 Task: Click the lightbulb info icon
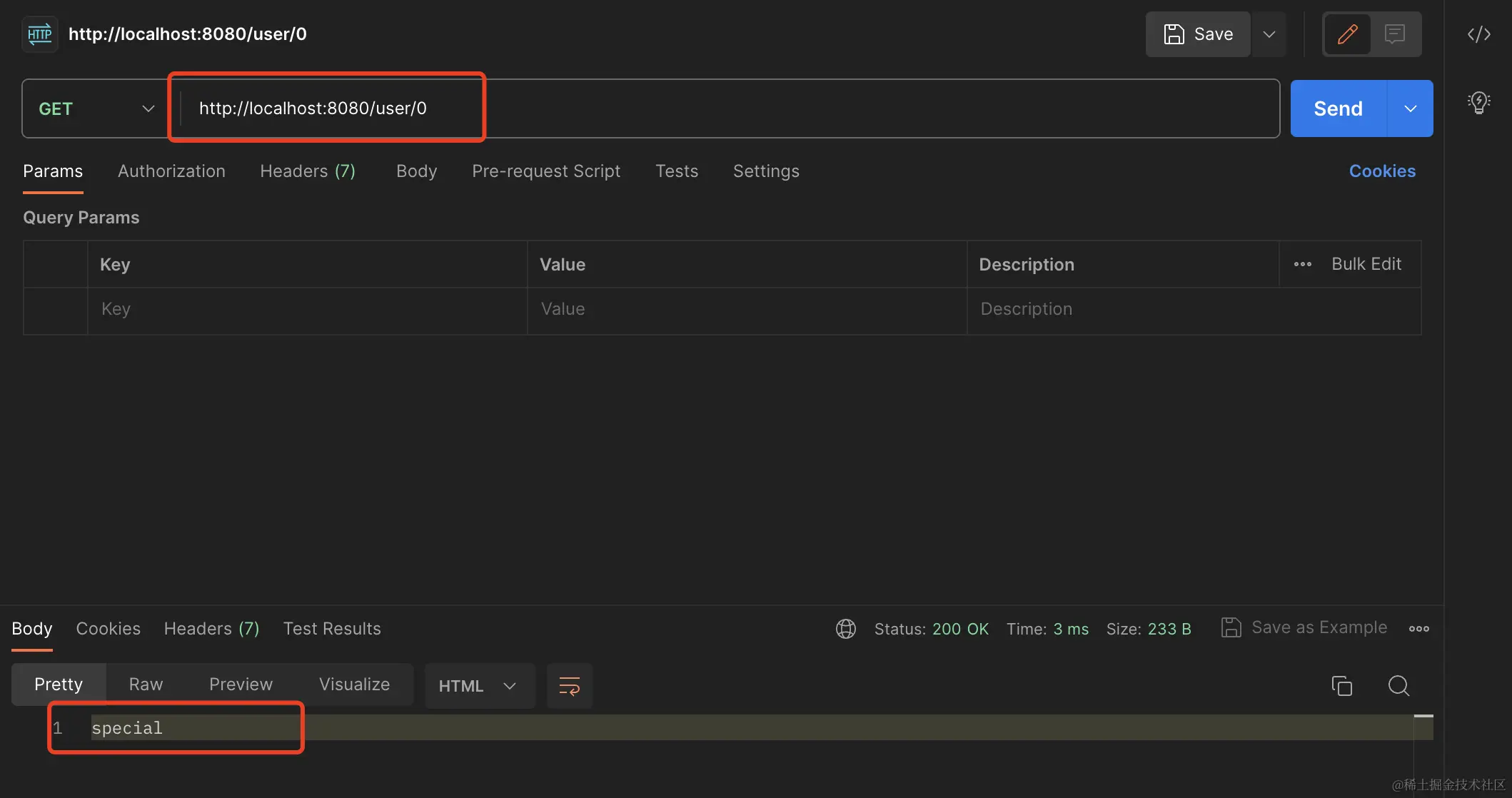pyautogui.click(x=1478, y=103)
